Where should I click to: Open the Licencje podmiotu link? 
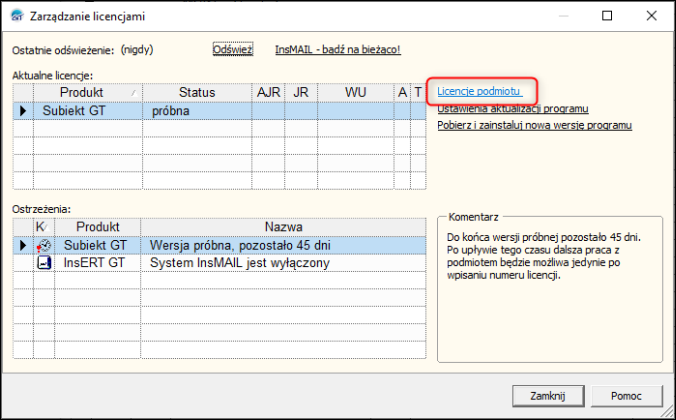click(x=480, y=91)
